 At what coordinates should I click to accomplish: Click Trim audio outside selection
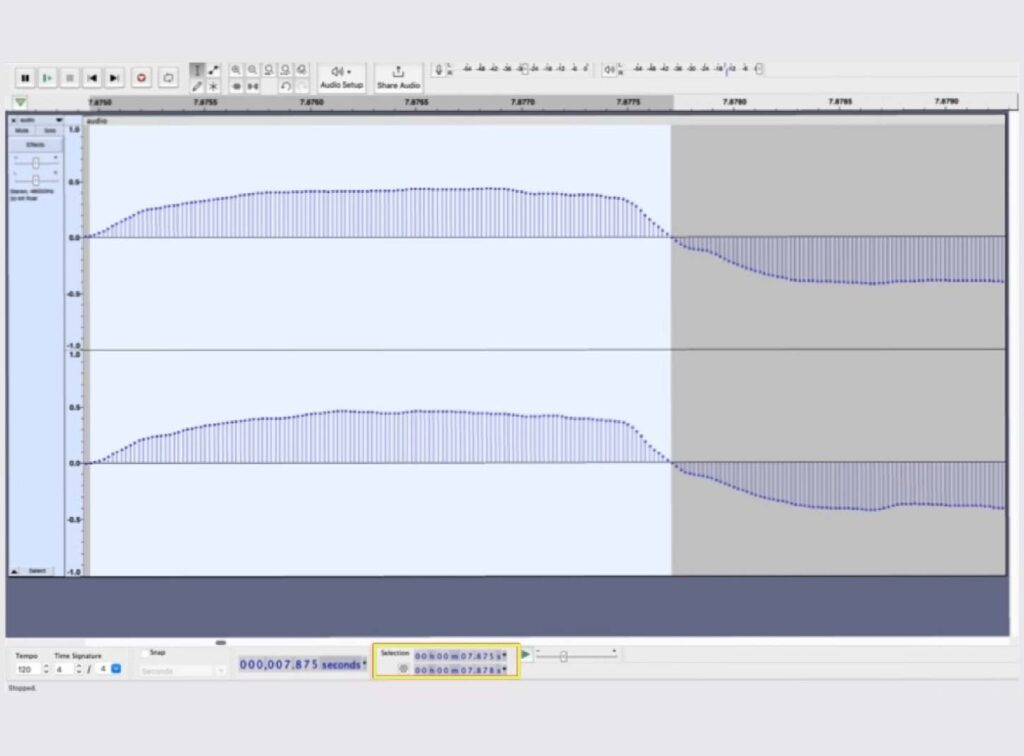tap(236, 86)
